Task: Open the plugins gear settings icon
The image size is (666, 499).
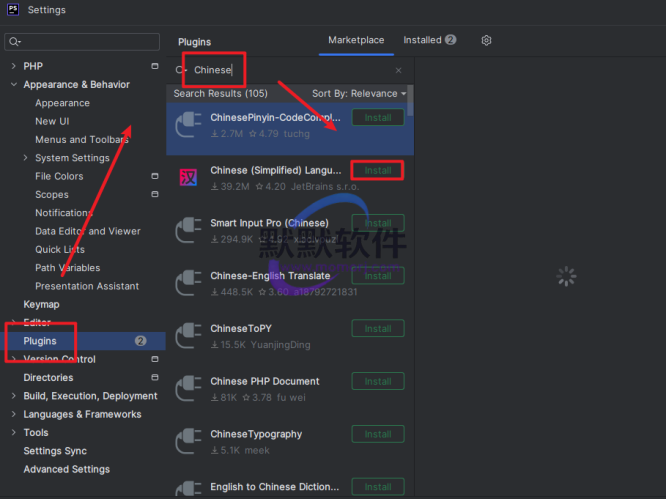Action: (x=486, y=40)
